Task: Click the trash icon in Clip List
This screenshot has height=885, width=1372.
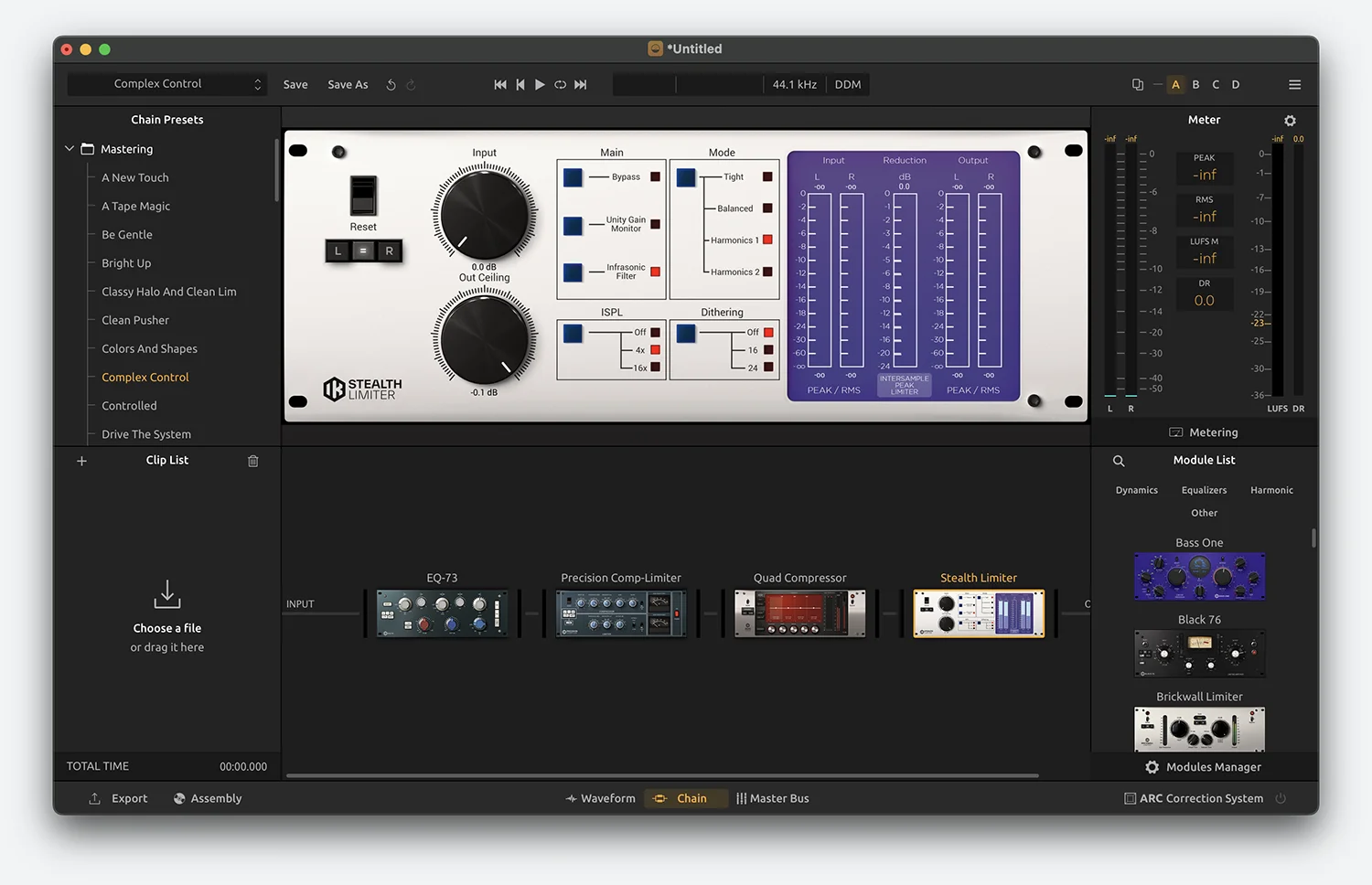Action: (x=253, y=462)
